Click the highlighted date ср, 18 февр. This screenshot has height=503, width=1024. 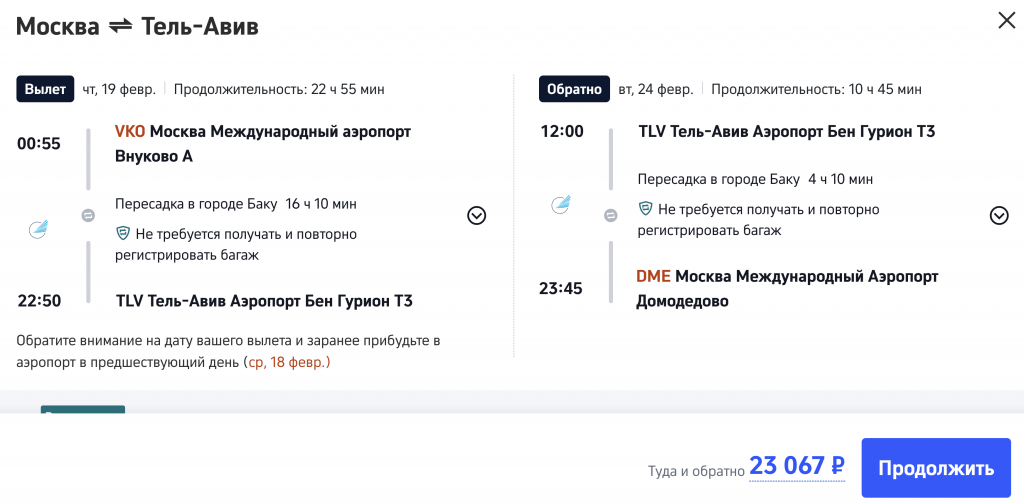pyautogui.click(x=288, y=362)
